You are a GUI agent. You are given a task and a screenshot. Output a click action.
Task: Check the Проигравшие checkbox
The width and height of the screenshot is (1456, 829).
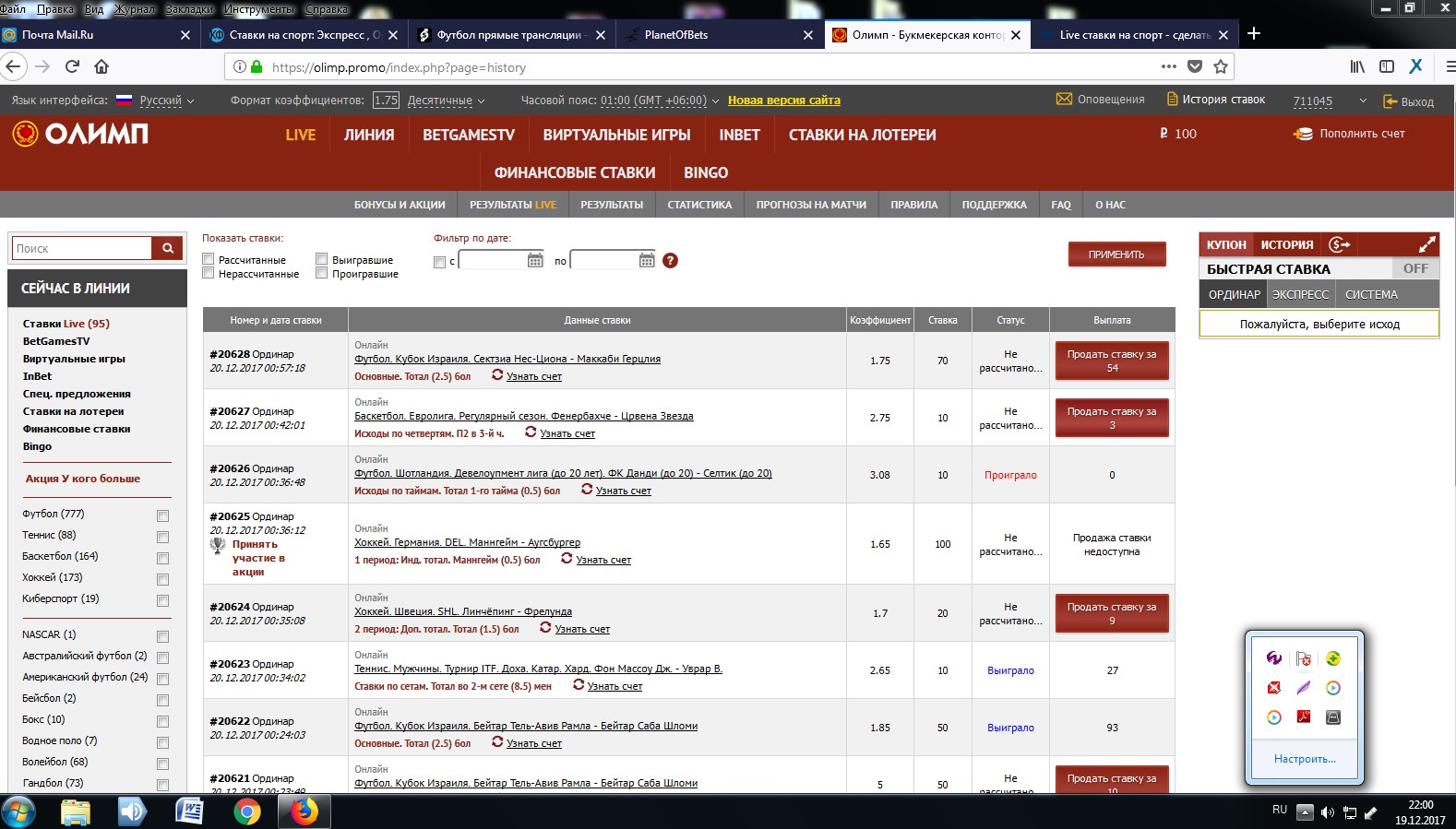322,273
